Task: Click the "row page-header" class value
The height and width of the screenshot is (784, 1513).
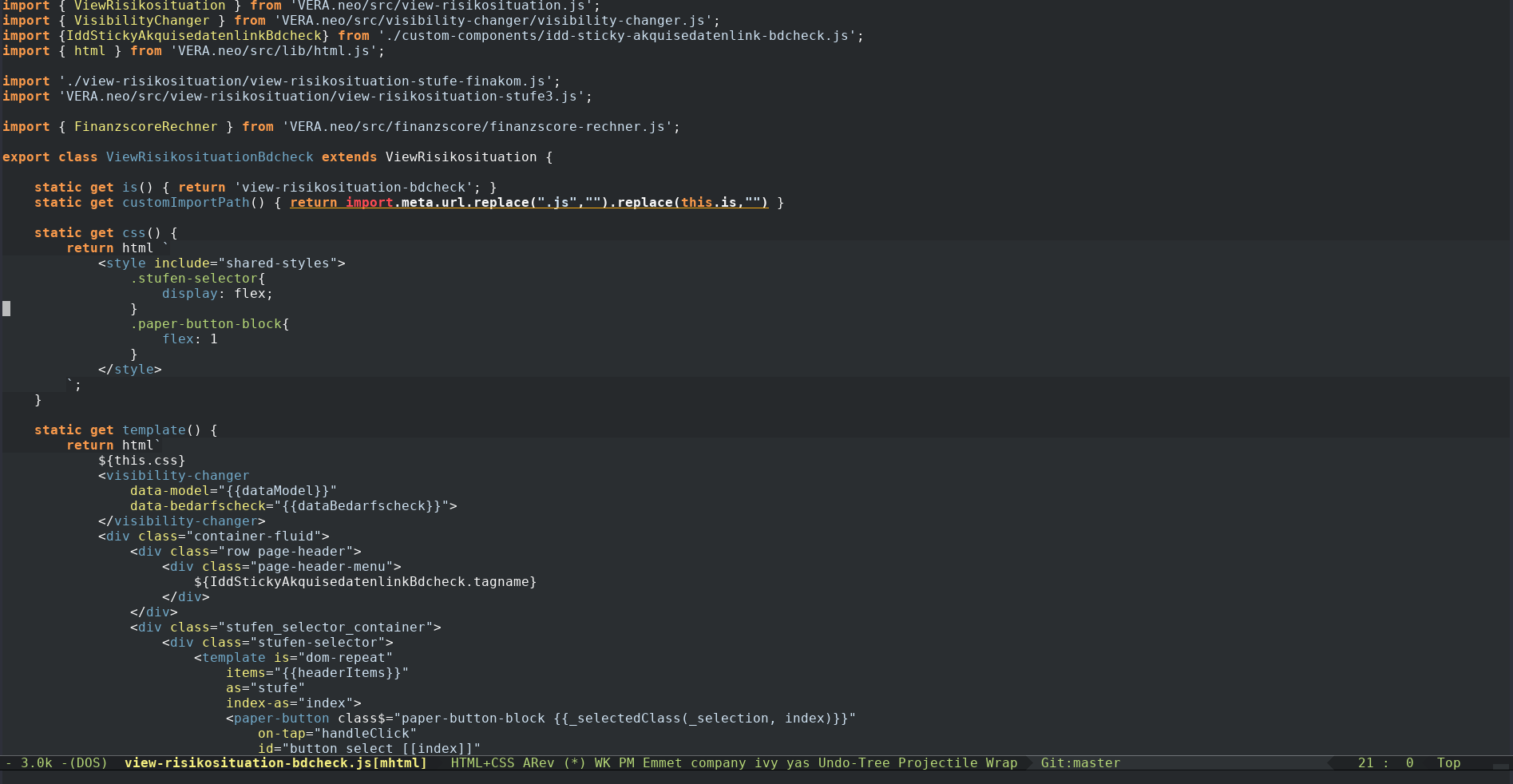Action: (x=285, y=552)
